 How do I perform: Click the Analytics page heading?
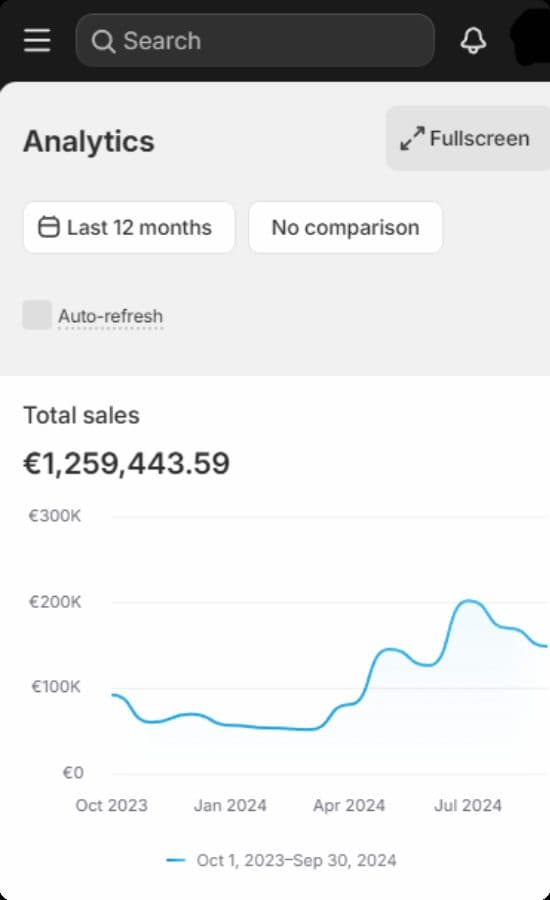(x=89, y=141)
